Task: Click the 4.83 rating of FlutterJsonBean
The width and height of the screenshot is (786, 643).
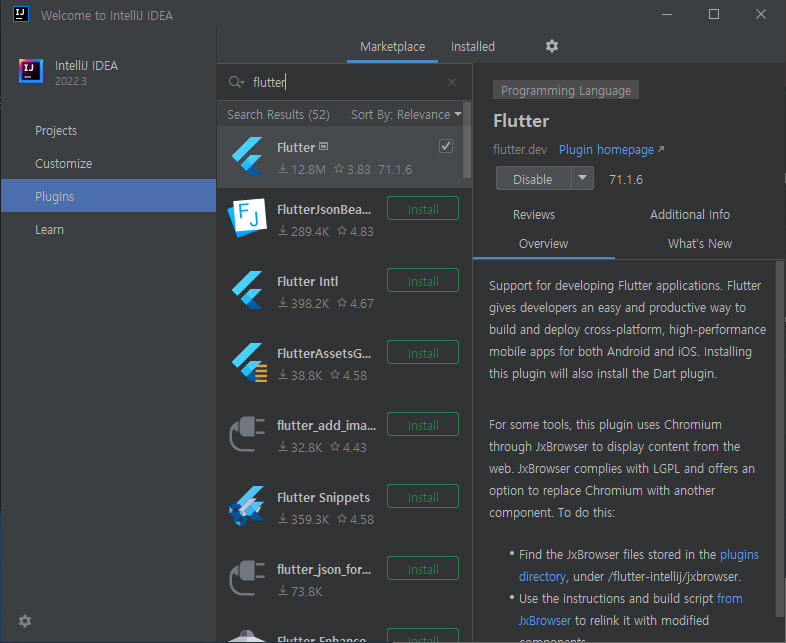Action: pos(355,231)
